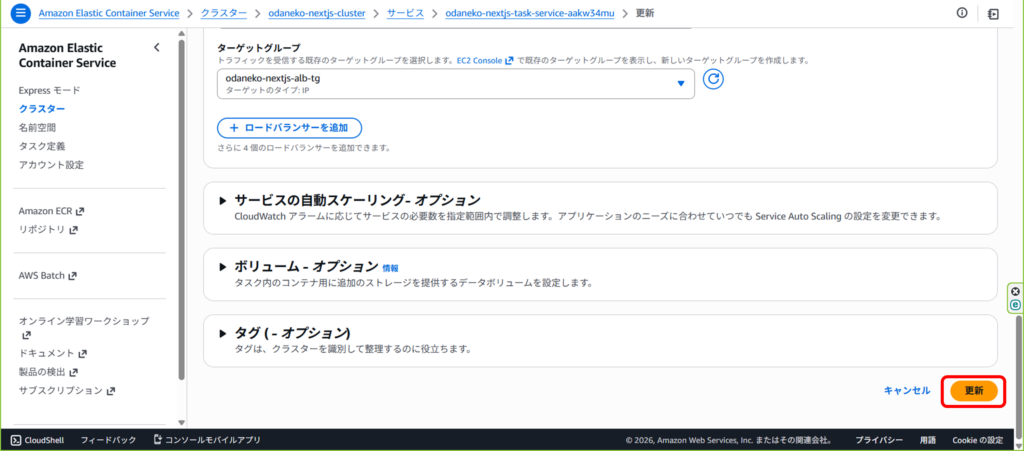Open the hamburger navigation menu
Image resolution: width=1024 pixels, height=451 pixels.
(21, 14)
